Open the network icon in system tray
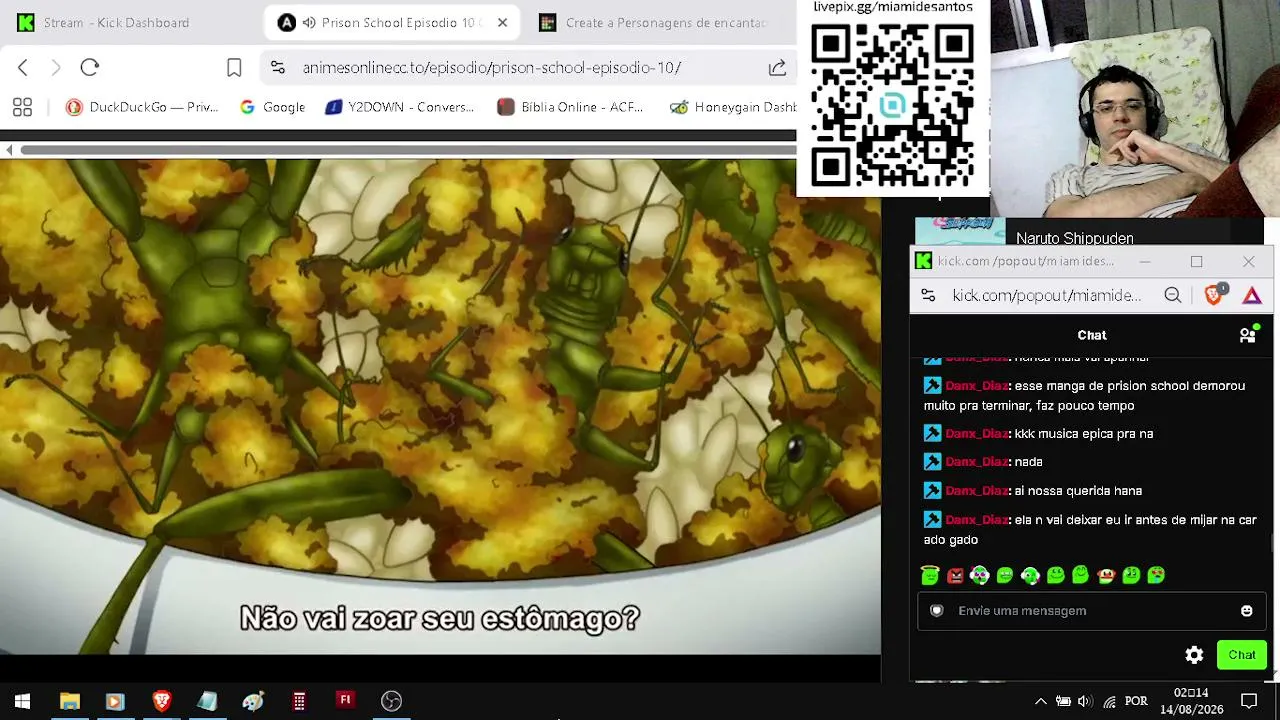The width and height of the screenshot is (1280, 720). pos(1109,701)
